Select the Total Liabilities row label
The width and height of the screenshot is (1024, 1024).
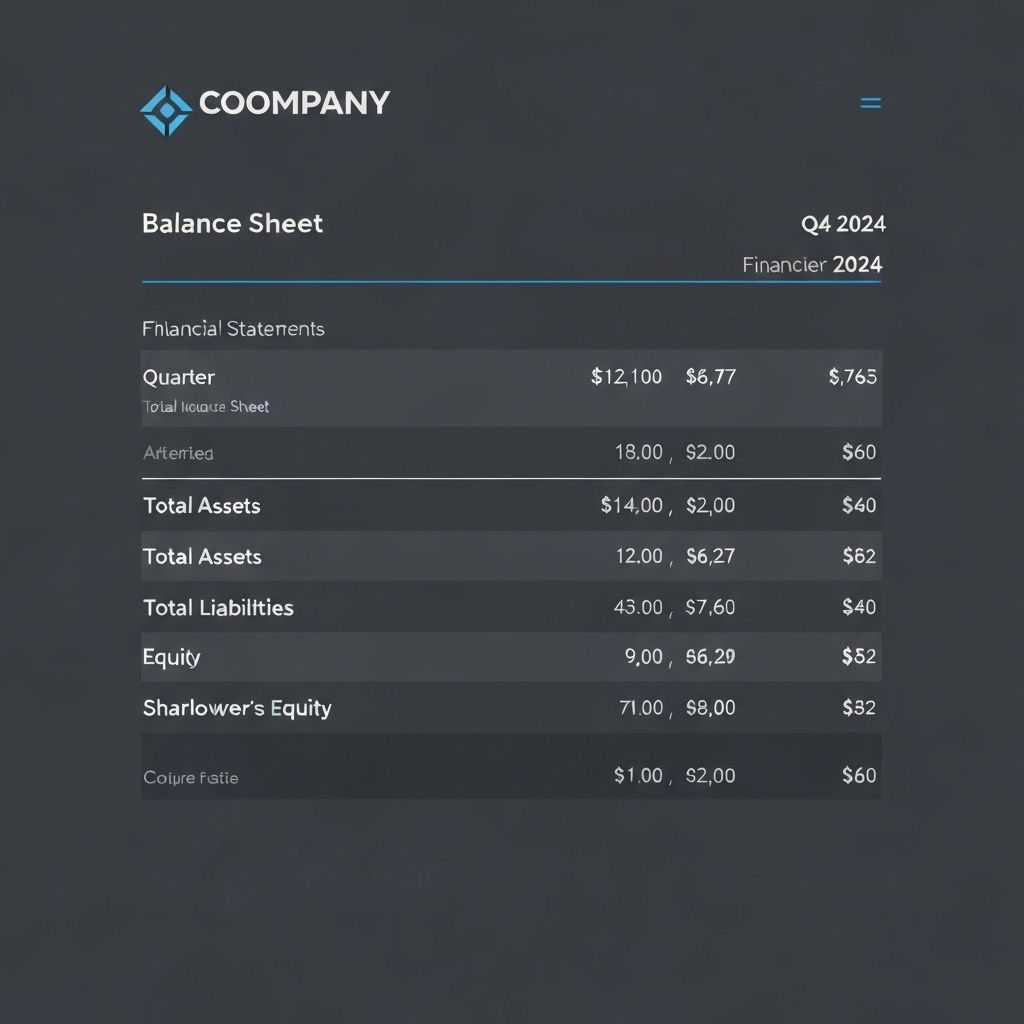point(218,608)
